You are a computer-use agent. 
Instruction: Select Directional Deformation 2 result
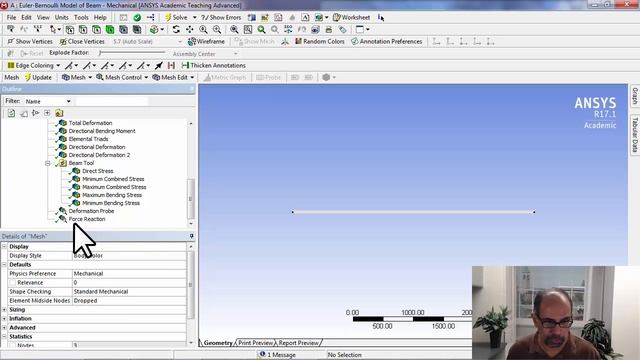coord(99,155)
